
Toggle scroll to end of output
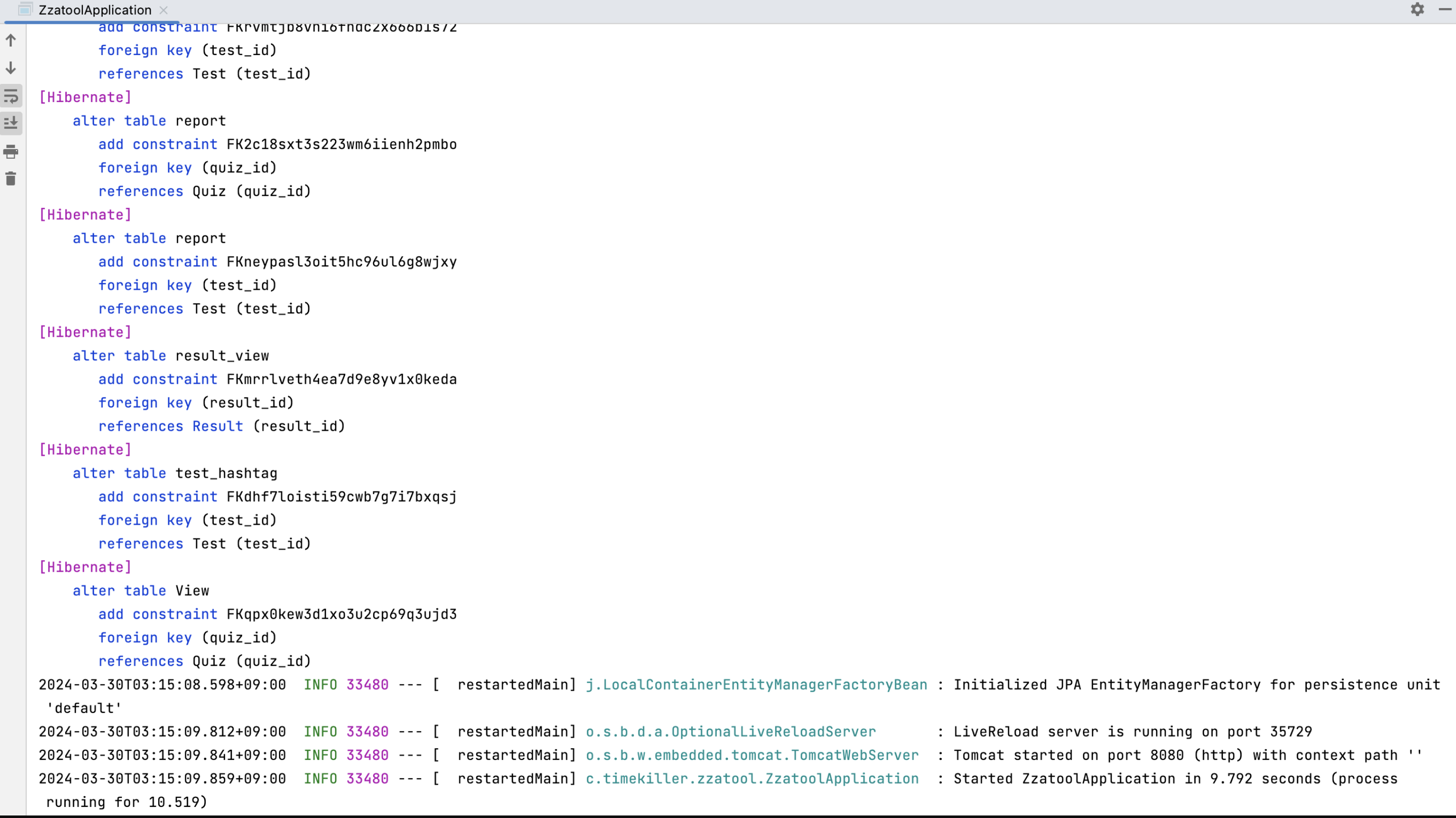tap(11, 123)
